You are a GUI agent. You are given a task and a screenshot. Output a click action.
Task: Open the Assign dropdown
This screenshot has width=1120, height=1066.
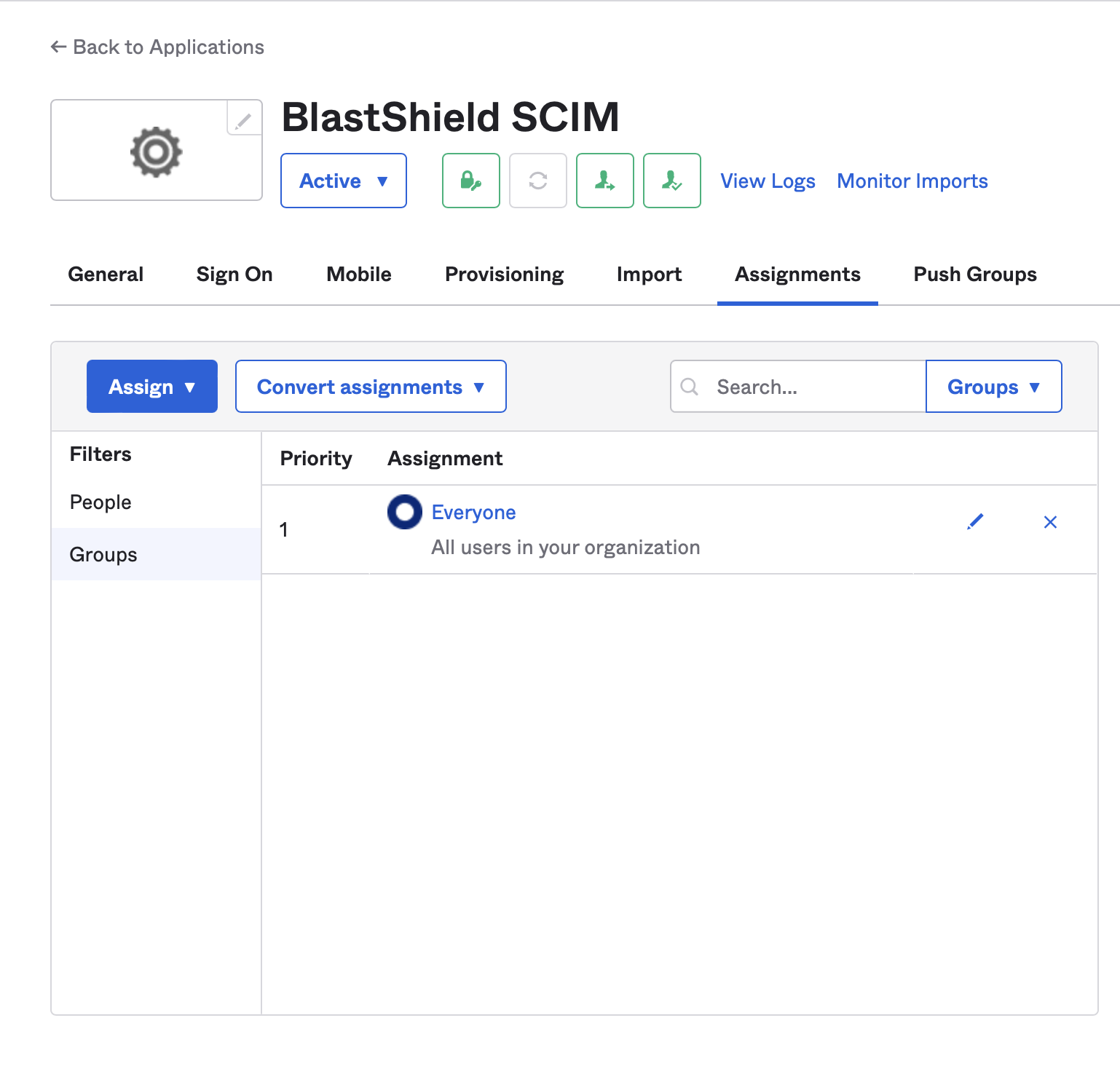(x=151, y=387)
